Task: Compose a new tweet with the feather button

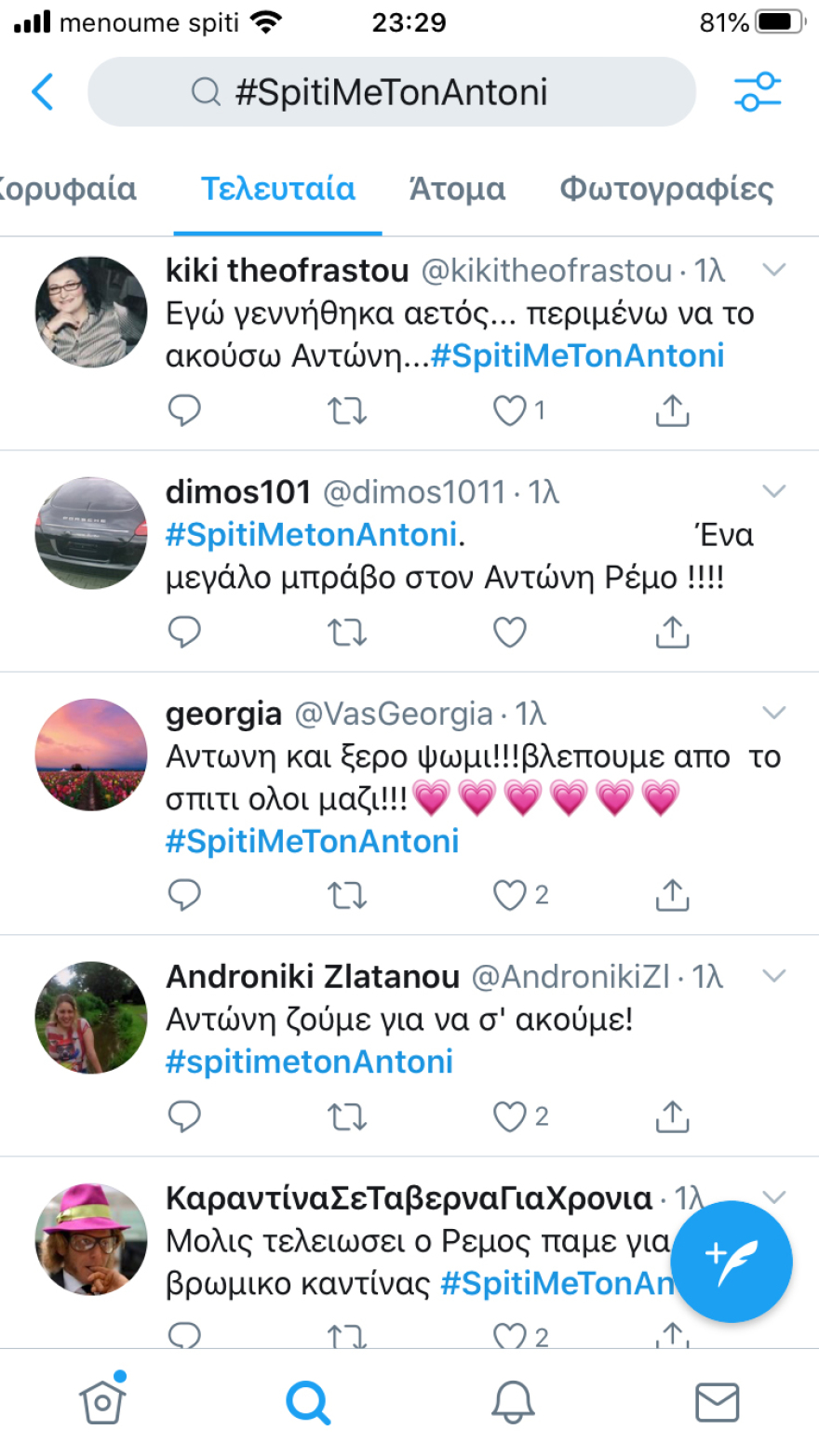Action: click(732, 1262)
